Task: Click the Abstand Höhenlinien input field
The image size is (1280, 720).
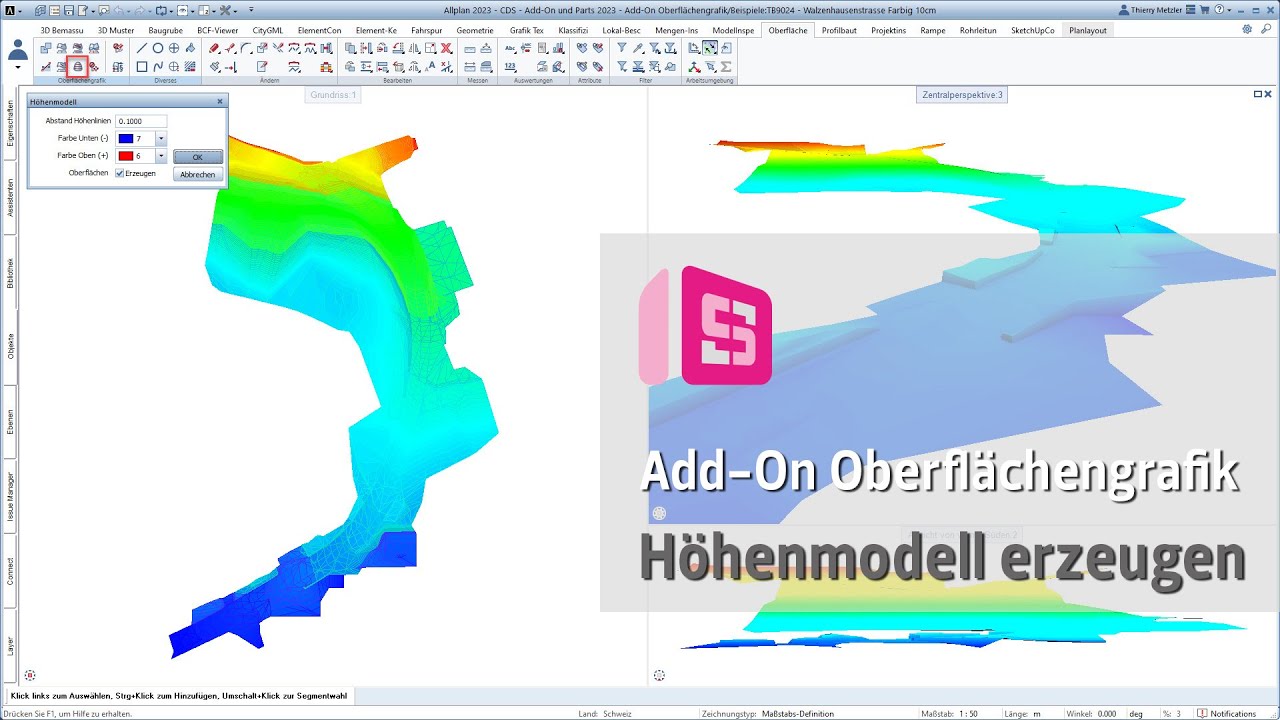Action: 141,121
